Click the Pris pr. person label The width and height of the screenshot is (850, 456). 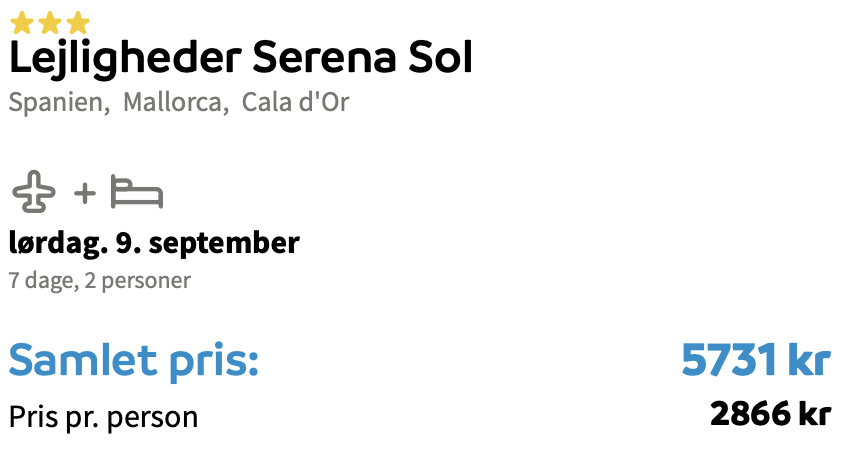pos(104,418)
